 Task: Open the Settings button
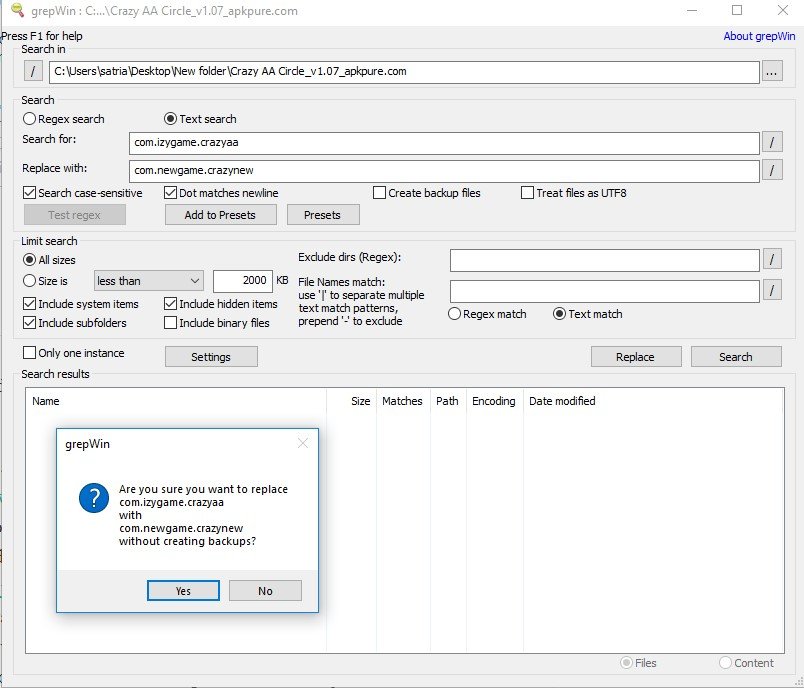click(211, 357)
